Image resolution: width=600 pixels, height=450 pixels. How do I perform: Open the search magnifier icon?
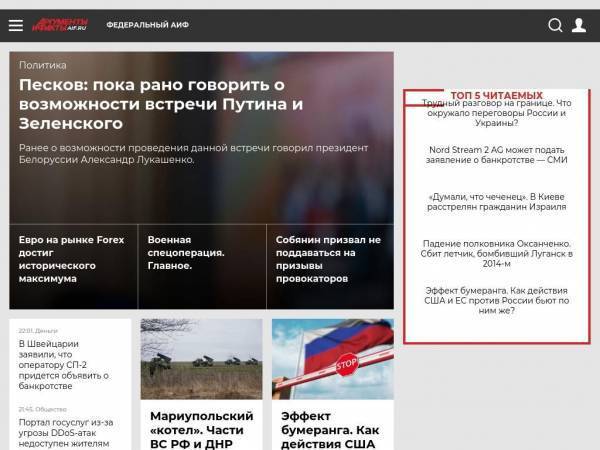555,25
